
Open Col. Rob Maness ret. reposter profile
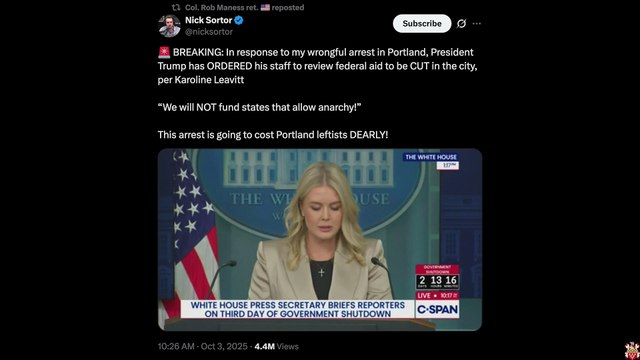(x=221, y=7)
